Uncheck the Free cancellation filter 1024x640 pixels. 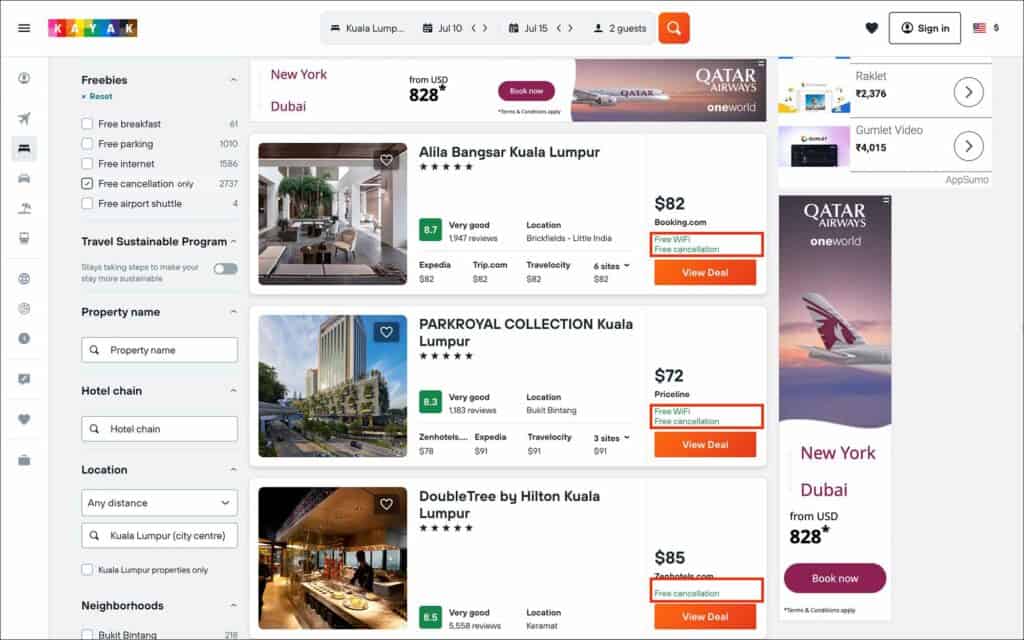[87, 184]
